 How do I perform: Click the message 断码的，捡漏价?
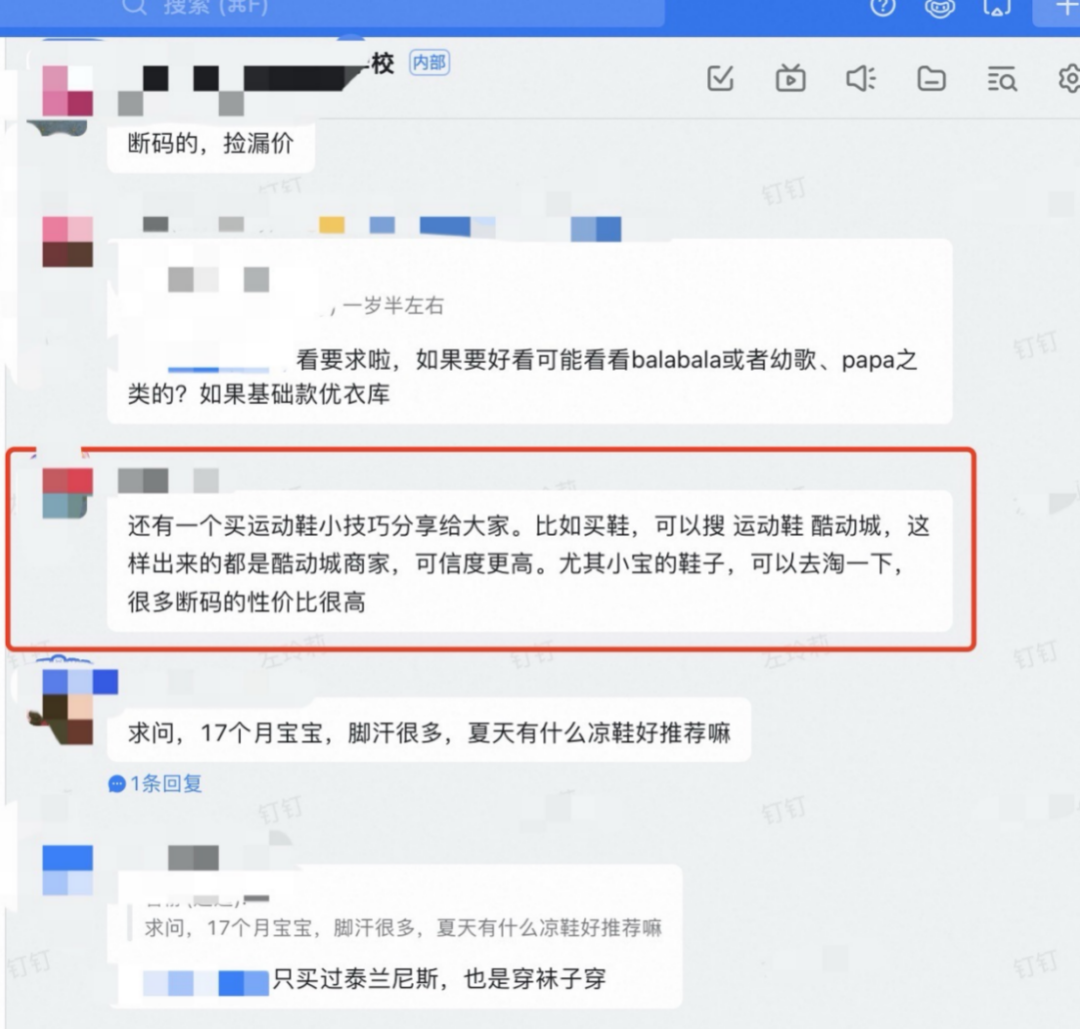(211, 143)
